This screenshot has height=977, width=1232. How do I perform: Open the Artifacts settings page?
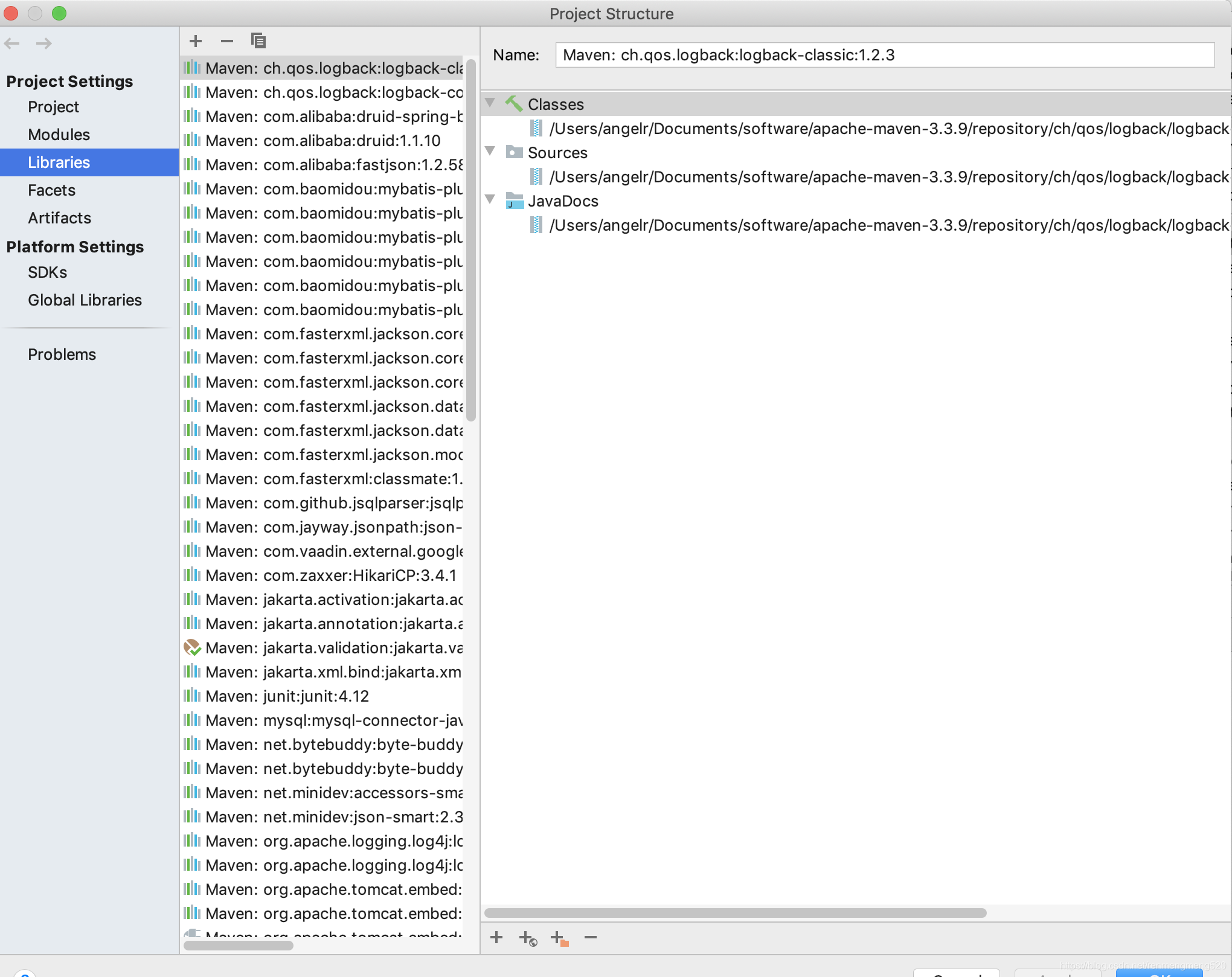coord(59,218)
